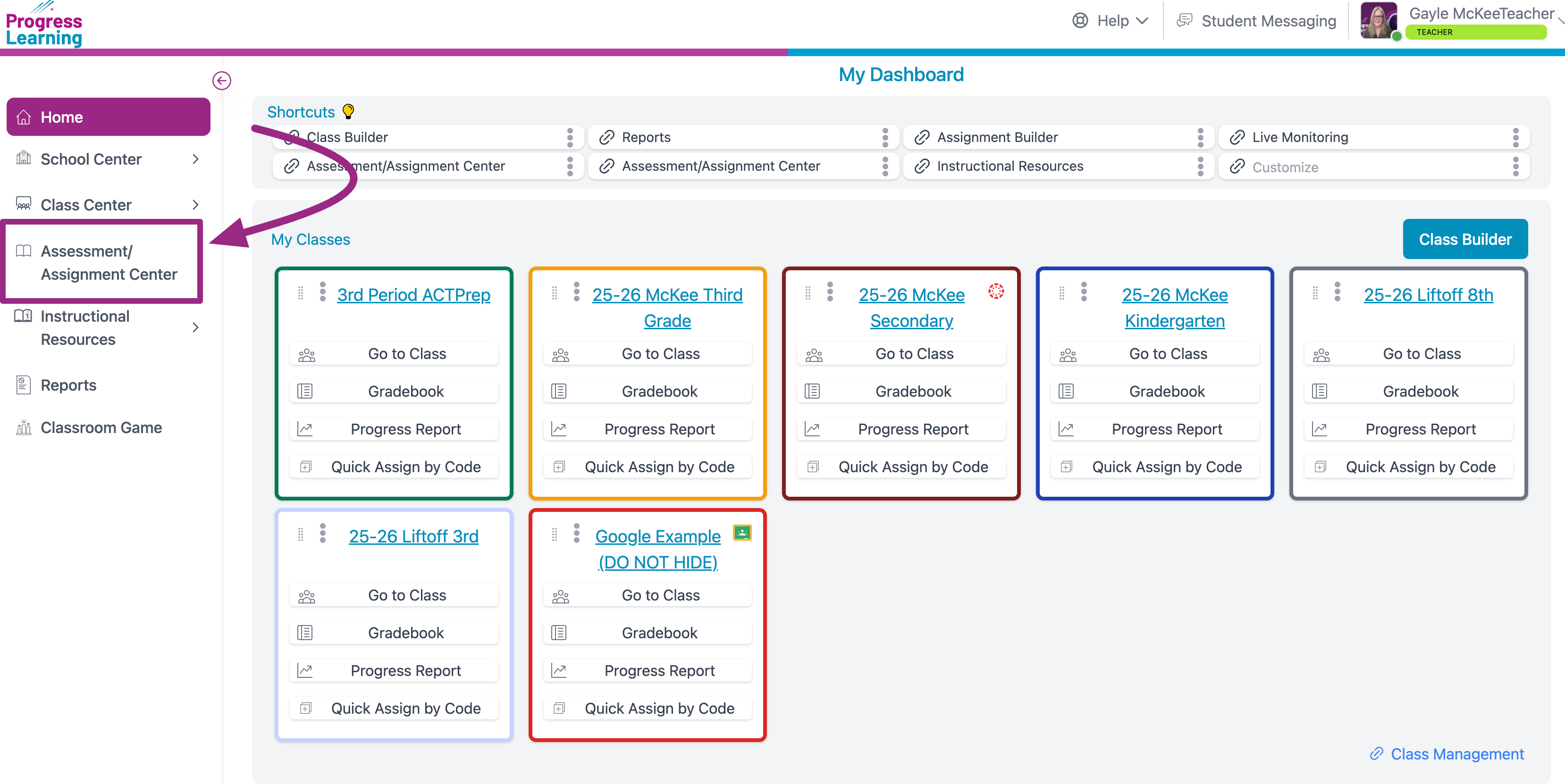Open kebab menu on 25-26 McKee Kindergarten card
1565x784 pixels.
coord(1084,292)
